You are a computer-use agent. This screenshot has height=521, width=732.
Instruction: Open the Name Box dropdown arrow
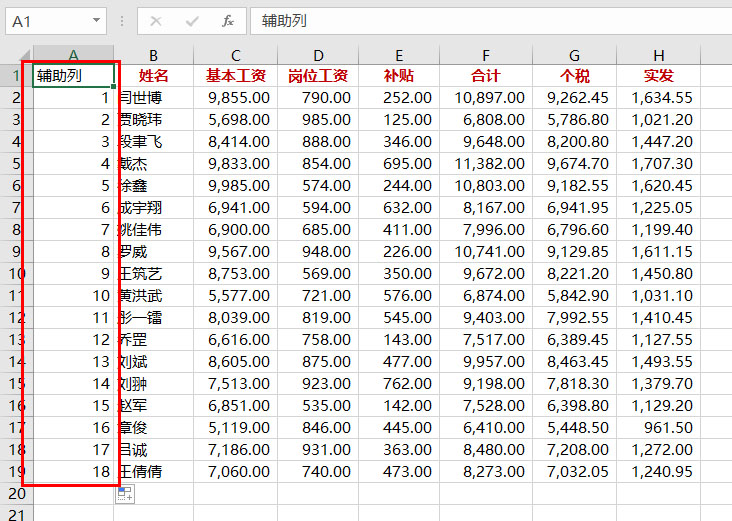click(x=96, y=21)
